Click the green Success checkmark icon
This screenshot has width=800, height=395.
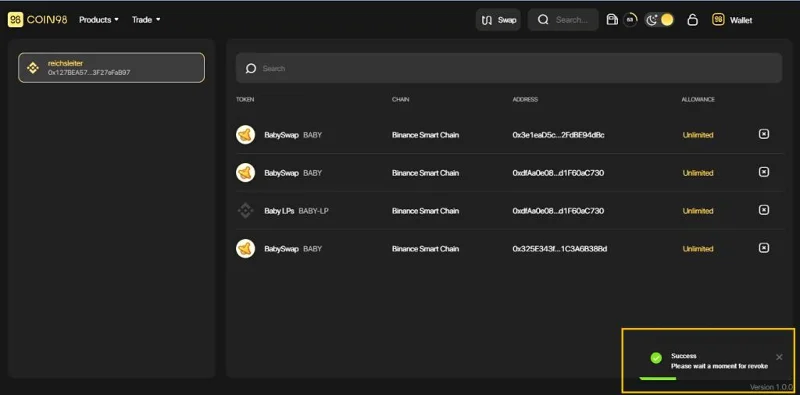coord(656,358)
